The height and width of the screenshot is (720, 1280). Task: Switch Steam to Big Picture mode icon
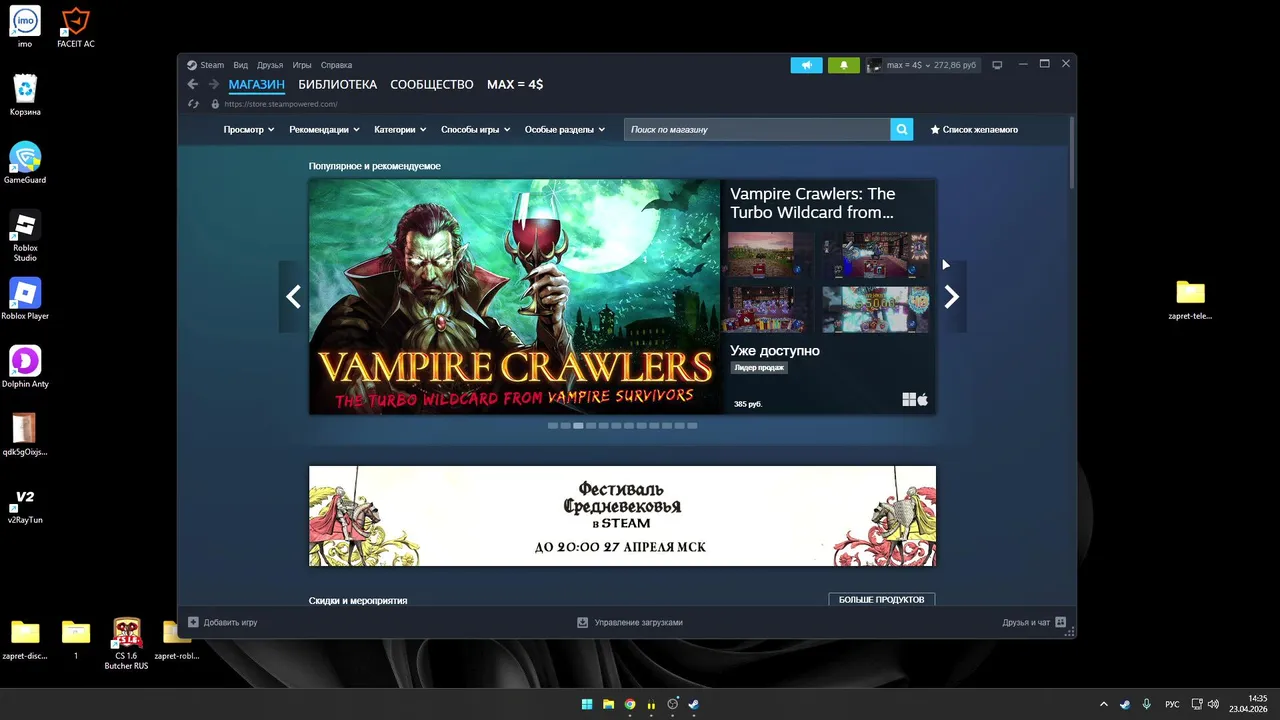(997, 65)
